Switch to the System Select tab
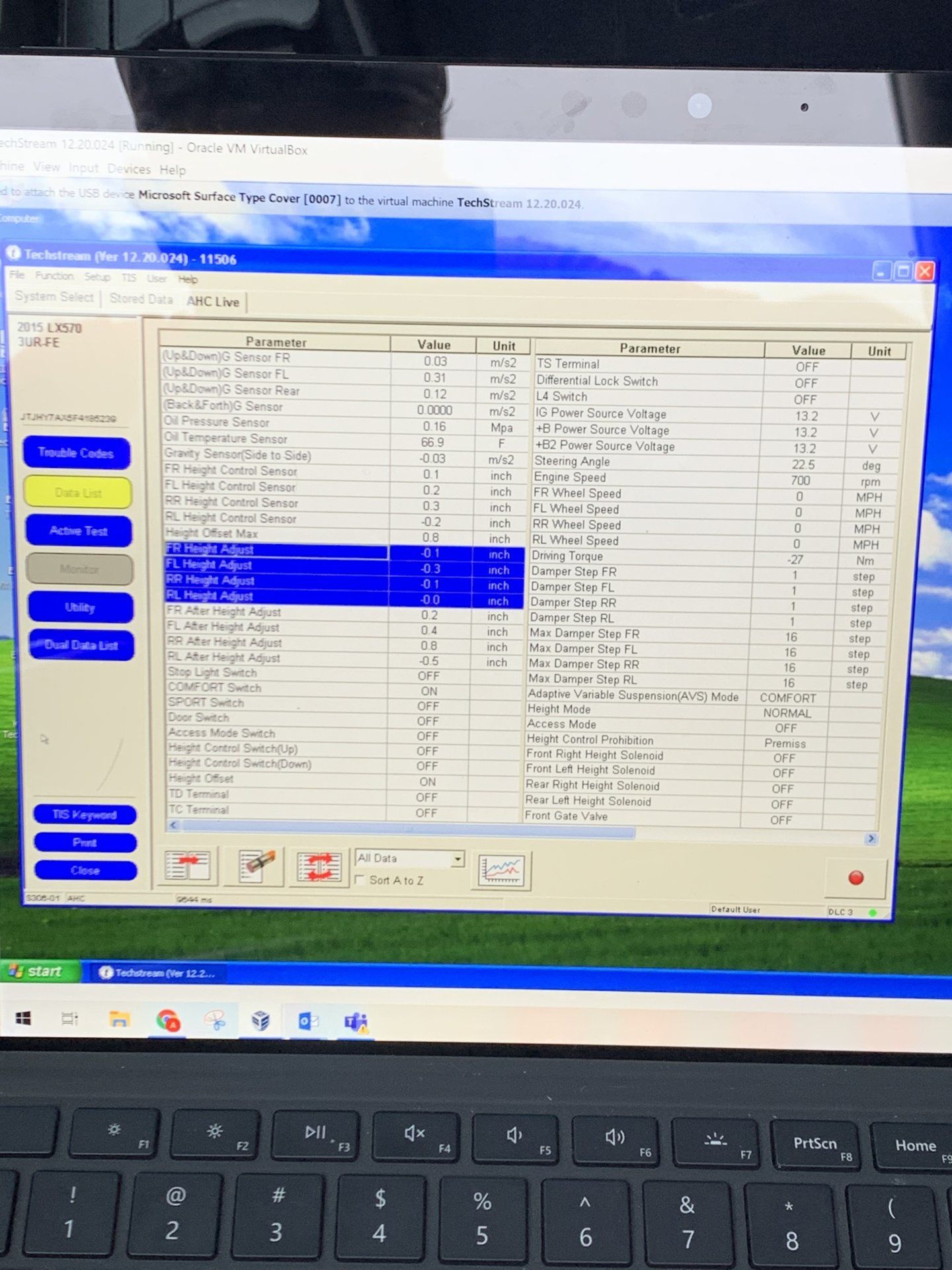Image resolution: width=952 pixels, height=1270 pixels. pos(54,297)
